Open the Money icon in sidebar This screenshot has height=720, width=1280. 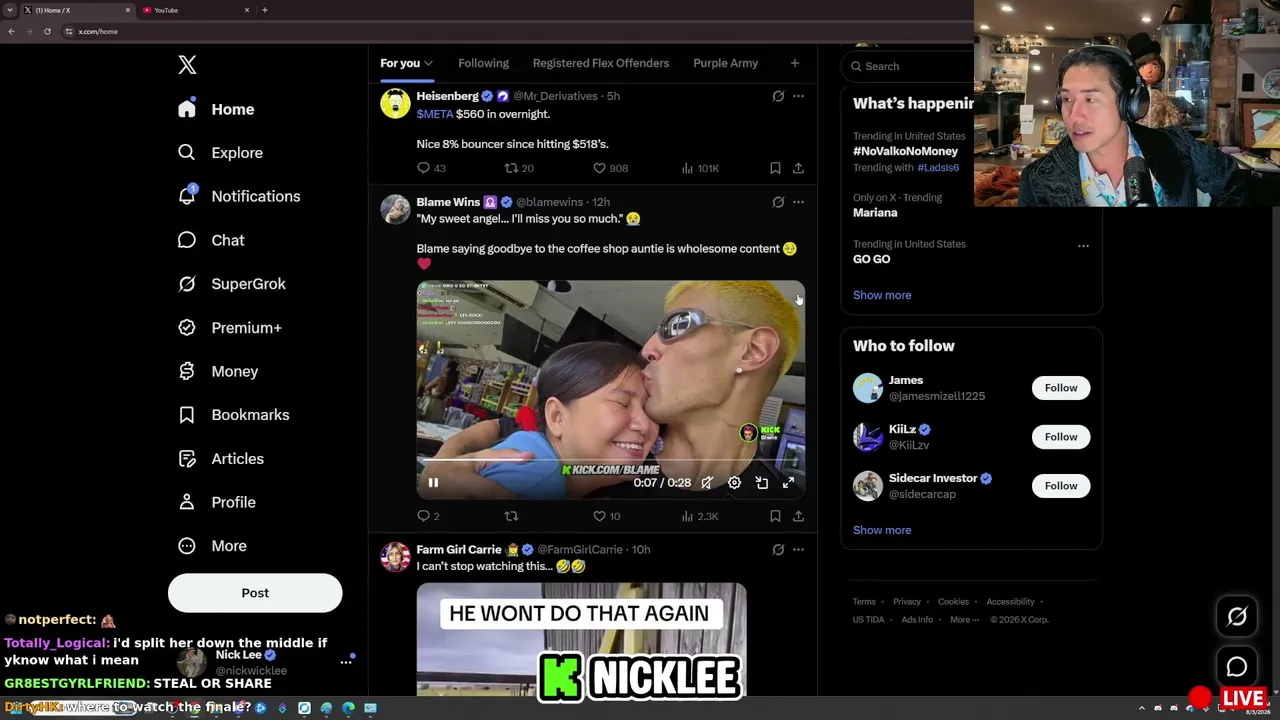(x=187, y=371)
